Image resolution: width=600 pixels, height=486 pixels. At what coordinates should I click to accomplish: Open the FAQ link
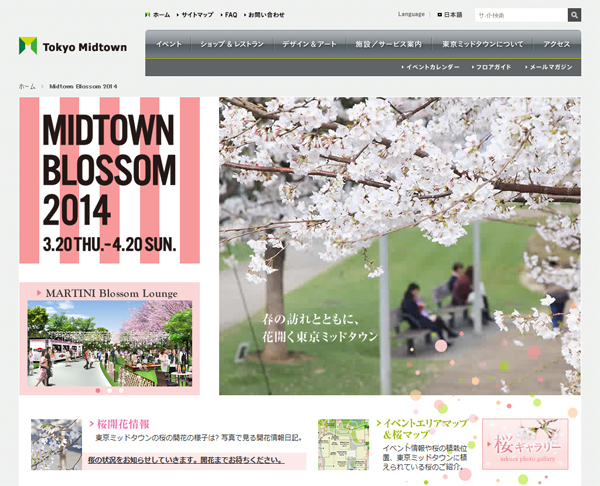pos(229,15)
